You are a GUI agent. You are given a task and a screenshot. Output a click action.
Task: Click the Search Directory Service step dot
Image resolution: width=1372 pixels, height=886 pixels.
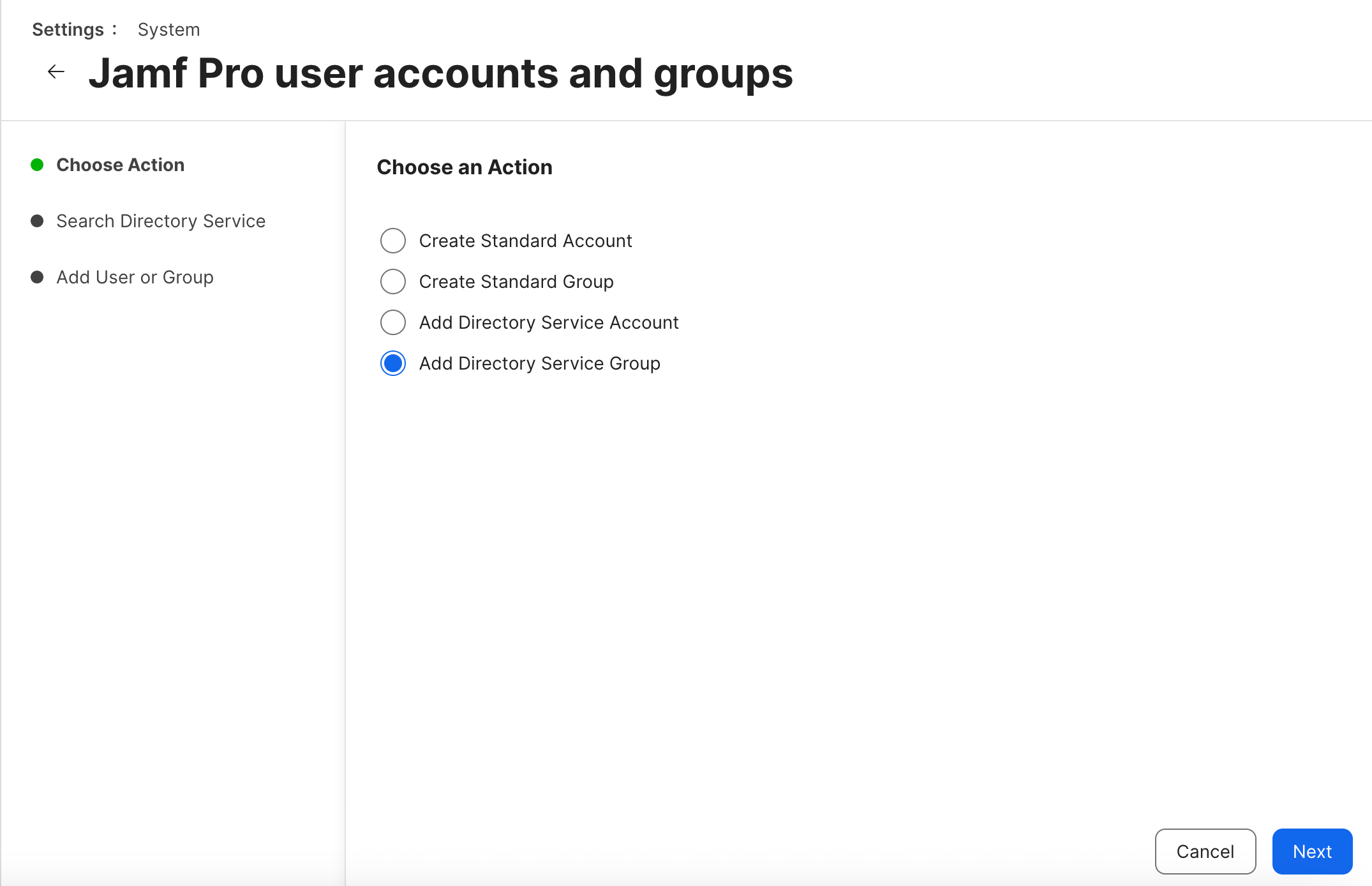pos(37,221)
